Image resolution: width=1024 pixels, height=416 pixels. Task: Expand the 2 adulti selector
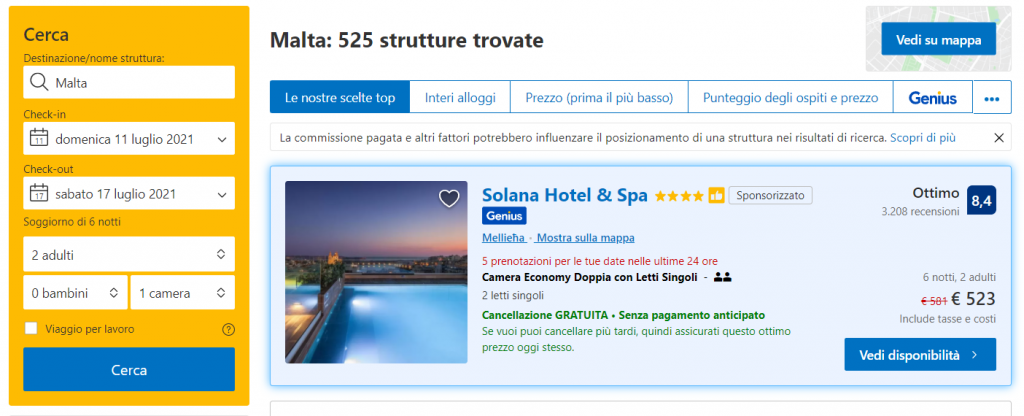128,254
